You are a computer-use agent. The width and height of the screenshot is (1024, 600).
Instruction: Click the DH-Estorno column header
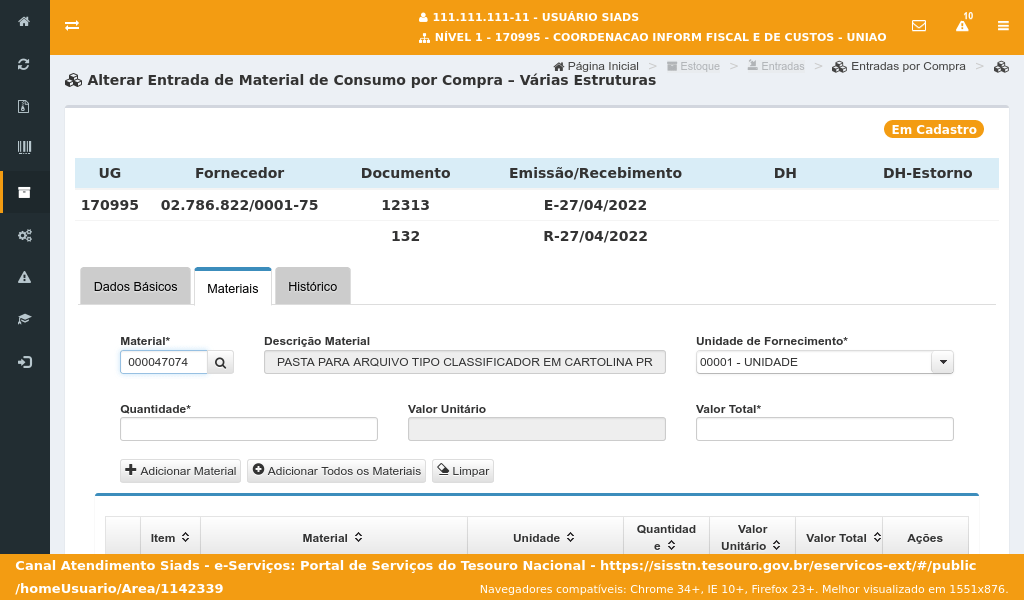pyautogui.click(x=927, y=173)
